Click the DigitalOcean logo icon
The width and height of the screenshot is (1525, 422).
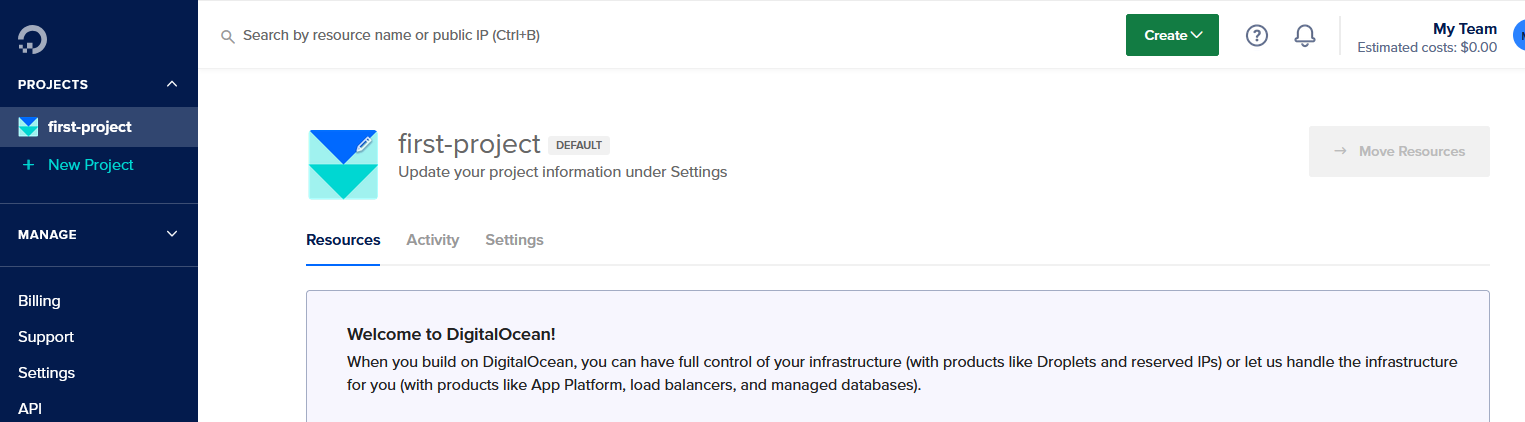tap(32, 39)
